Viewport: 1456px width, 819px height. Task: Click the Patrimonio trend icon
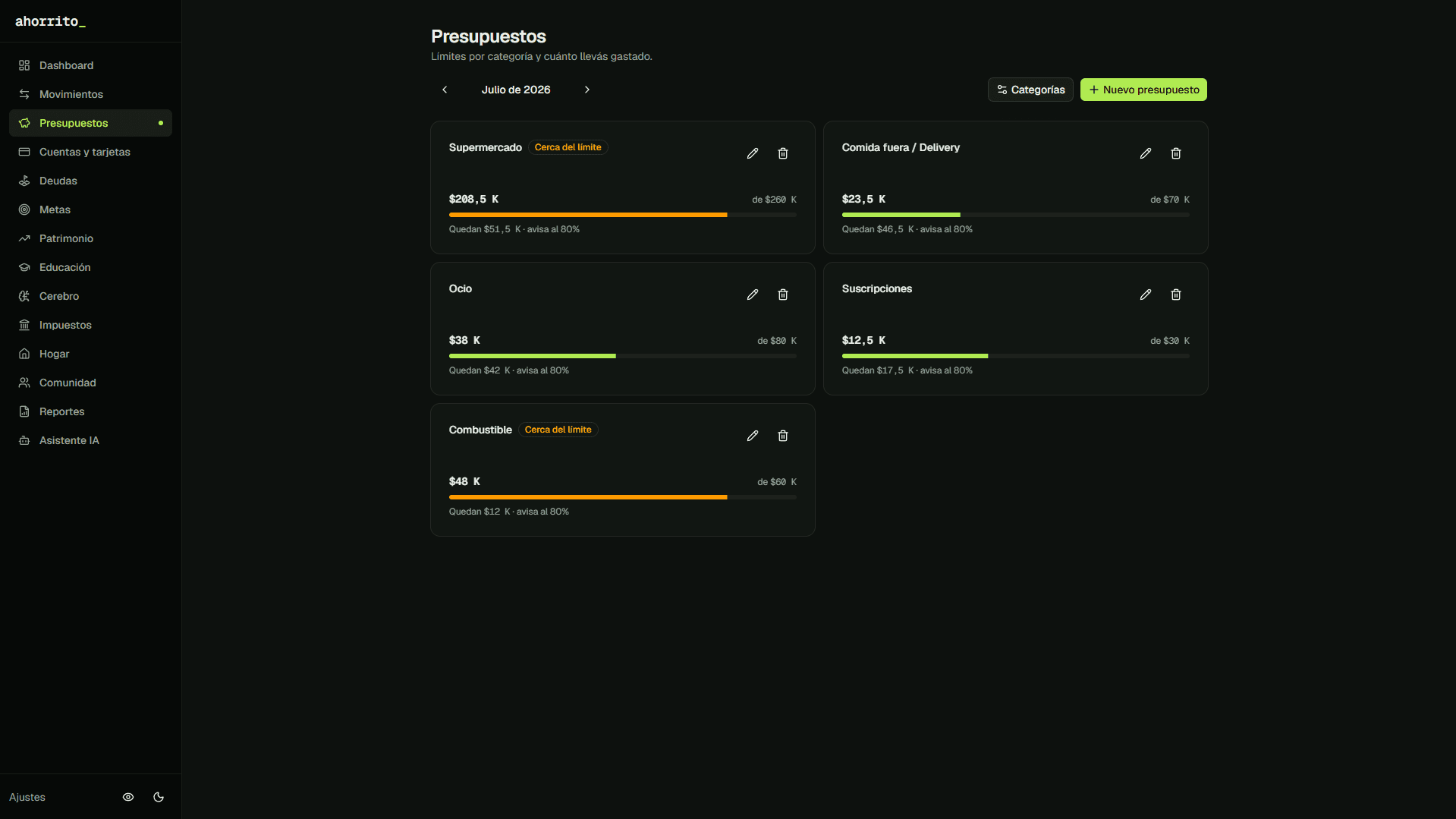pyautogui.click(x=24, y=238)
